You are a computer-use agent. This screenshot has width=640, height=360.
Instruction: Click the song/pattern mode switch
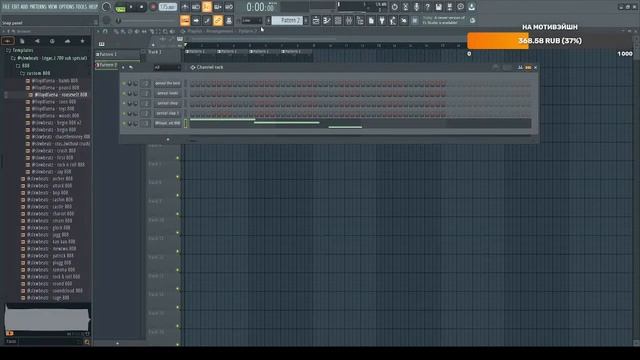[120, 7]
